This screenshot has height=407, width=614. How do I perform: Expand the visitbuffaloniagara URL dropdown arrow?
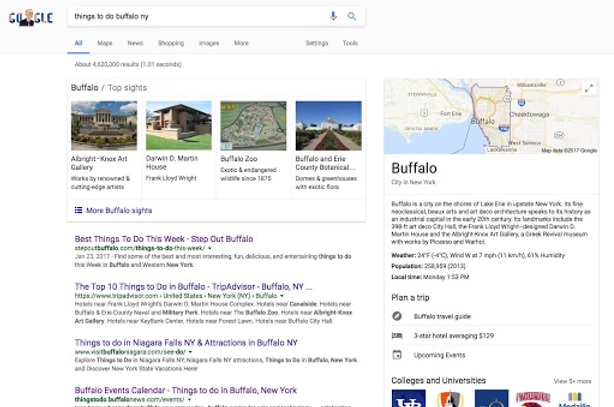coord(190,352)
